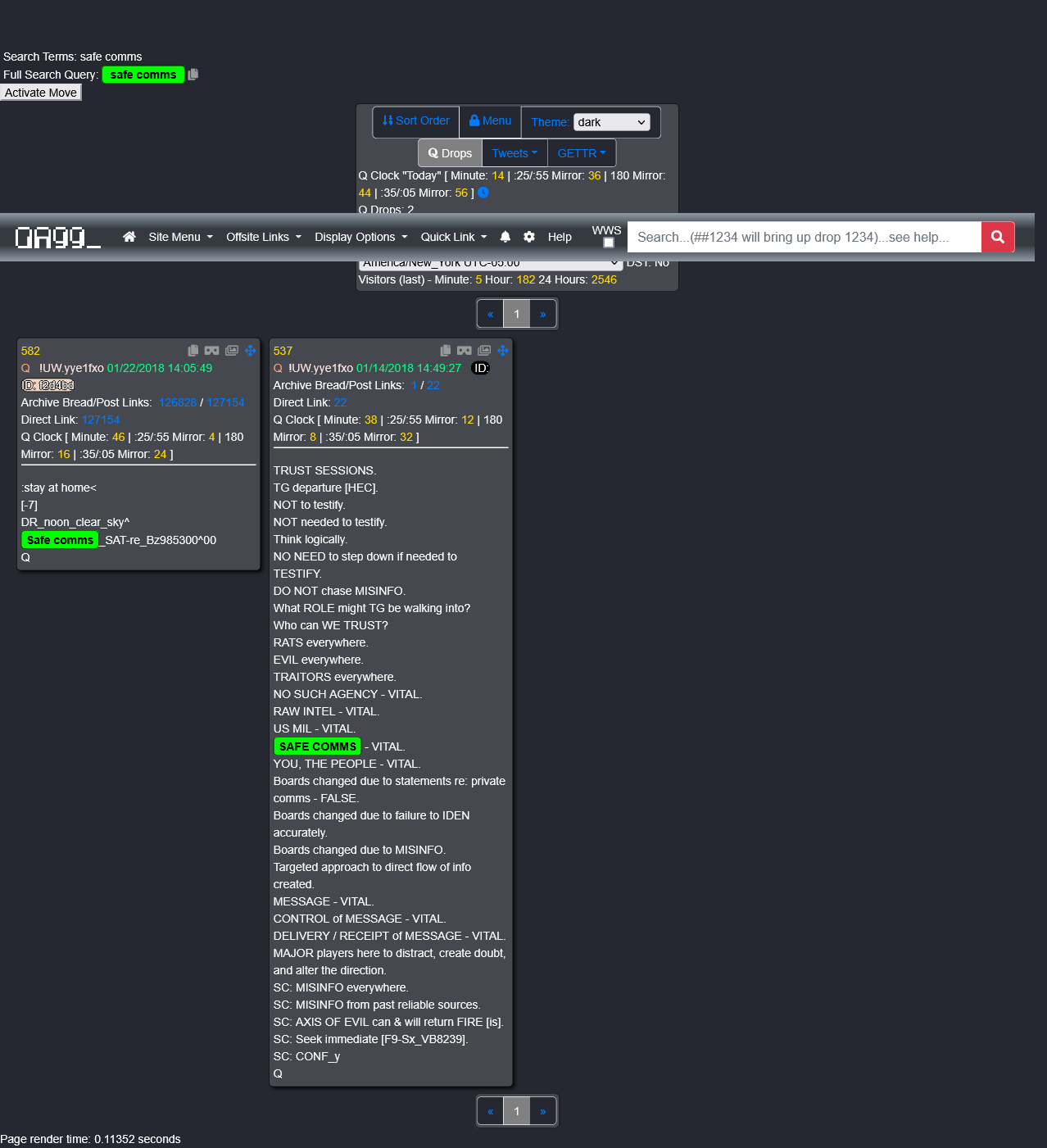Click the Sort Order button

(416, 121)
